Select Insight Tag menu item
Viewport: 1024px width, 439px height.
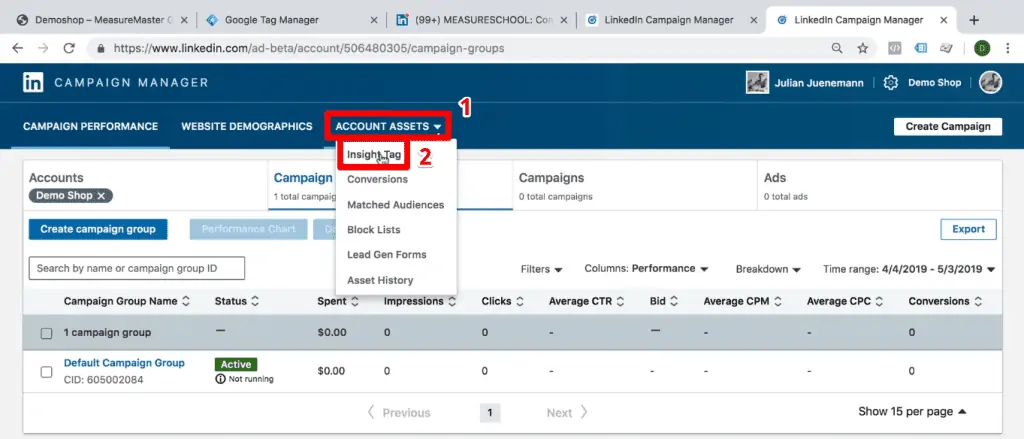tap(374, 155)
